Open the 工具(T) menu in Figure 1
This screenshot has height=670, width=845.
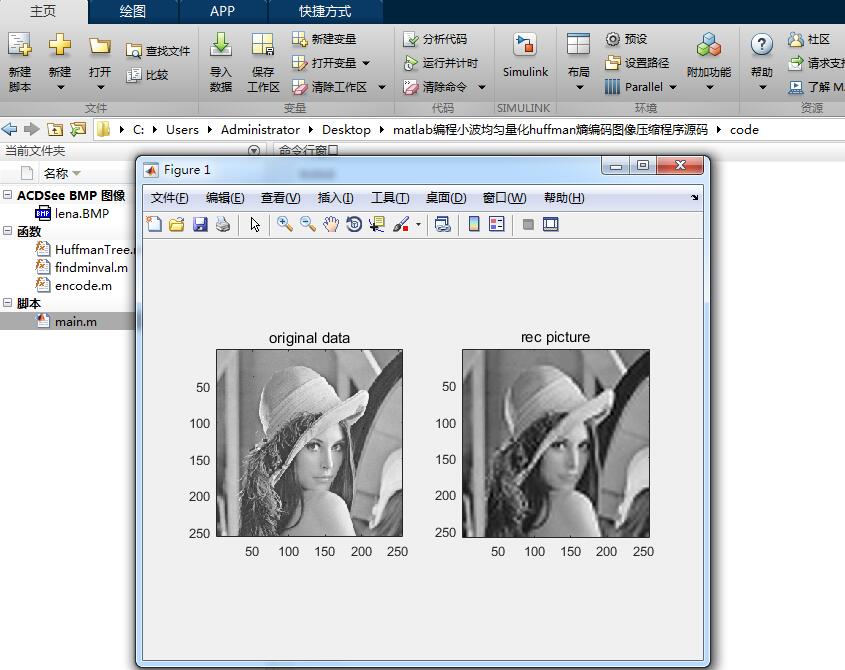pyautogui.click(x=390, y=198)
